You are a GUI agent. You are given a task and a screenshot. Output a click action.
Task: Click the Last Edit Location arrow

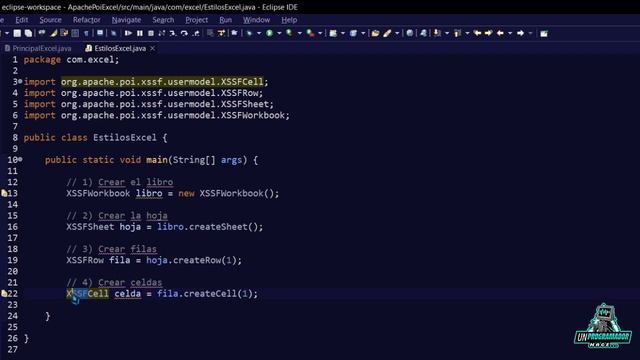coord(477,33)
